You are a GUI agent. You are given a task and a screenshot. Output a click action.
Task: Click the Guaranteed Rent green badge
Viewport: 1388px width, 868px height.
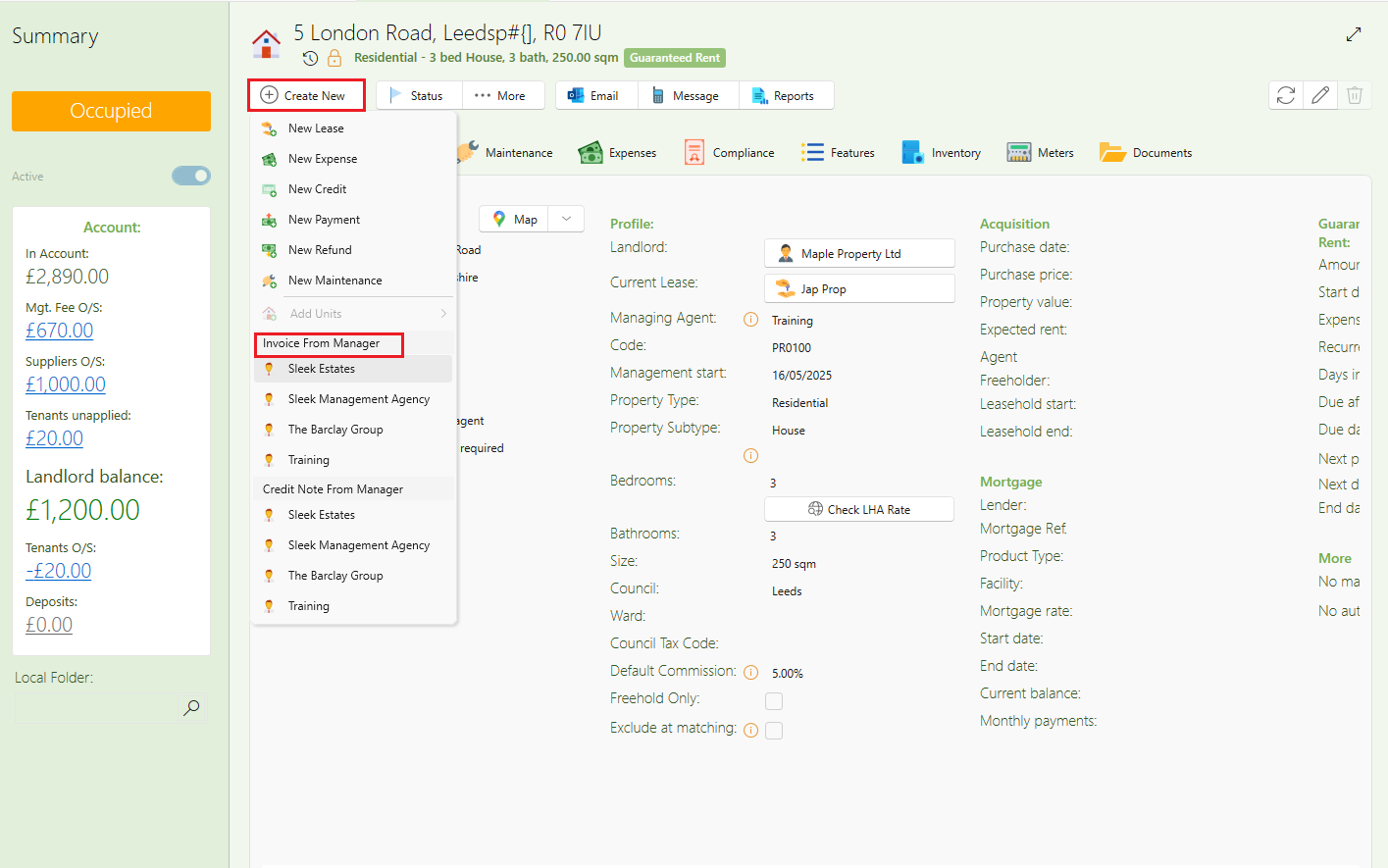pos(675,58)
